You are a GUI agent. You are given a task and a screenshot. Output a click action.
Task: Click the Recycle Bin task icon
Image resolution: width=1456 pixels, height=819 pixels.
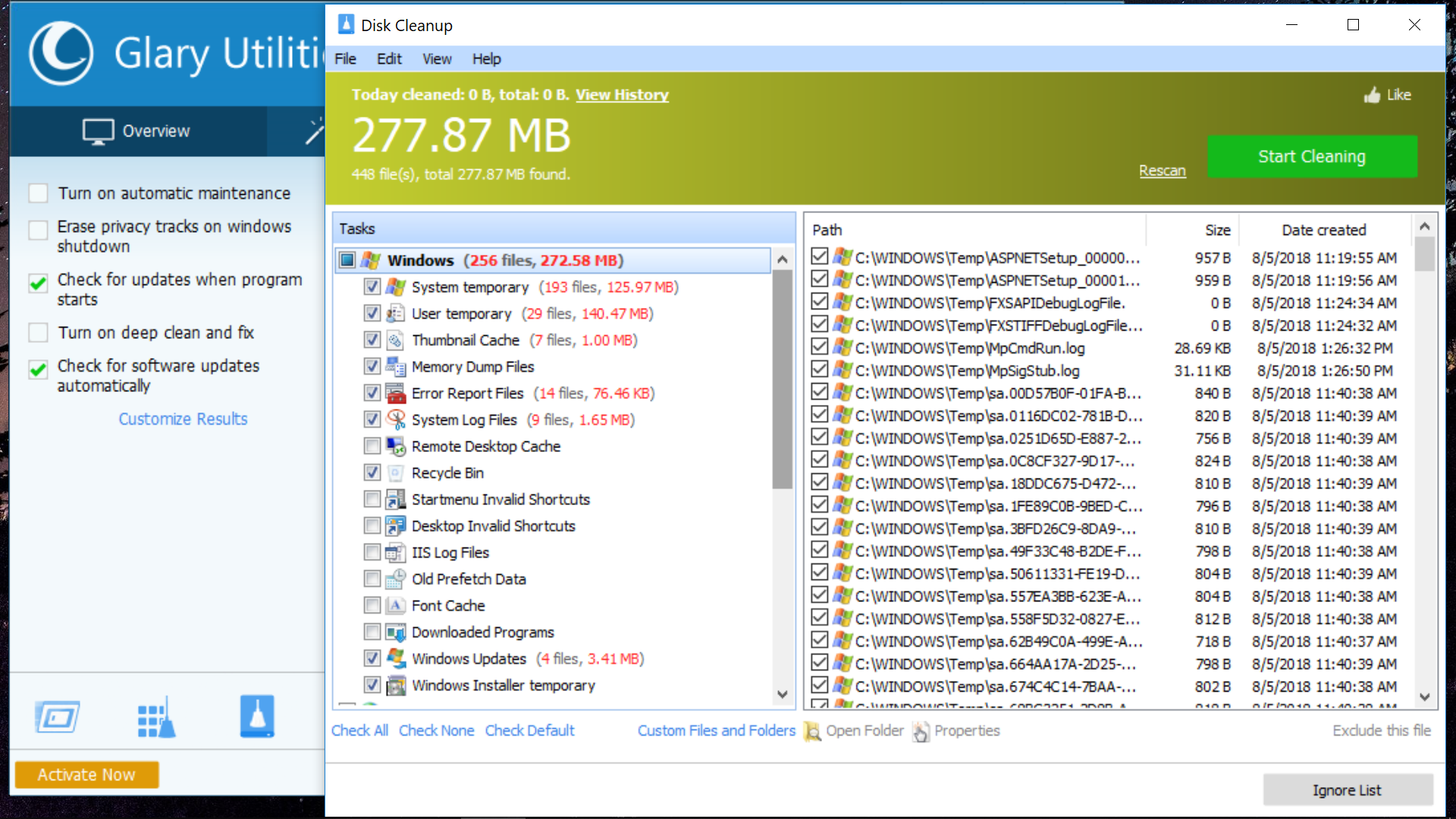tap(395, 473)
